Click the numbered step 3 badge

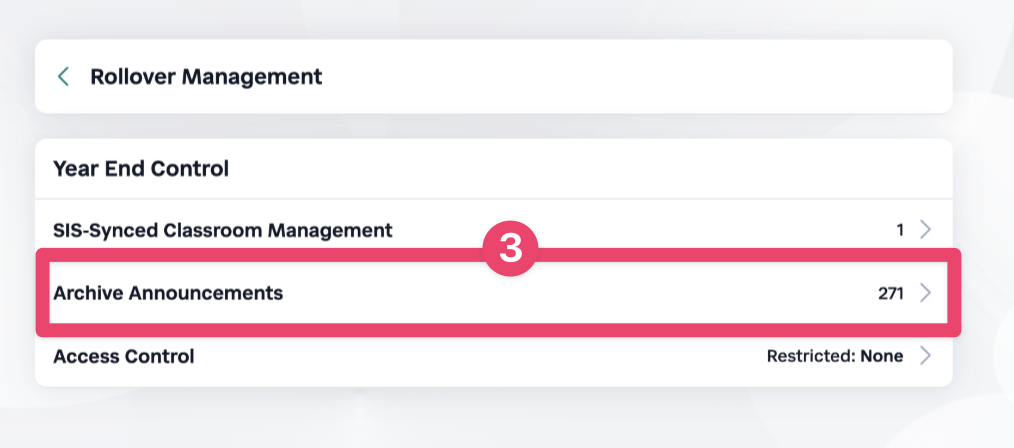click(510, 249)
